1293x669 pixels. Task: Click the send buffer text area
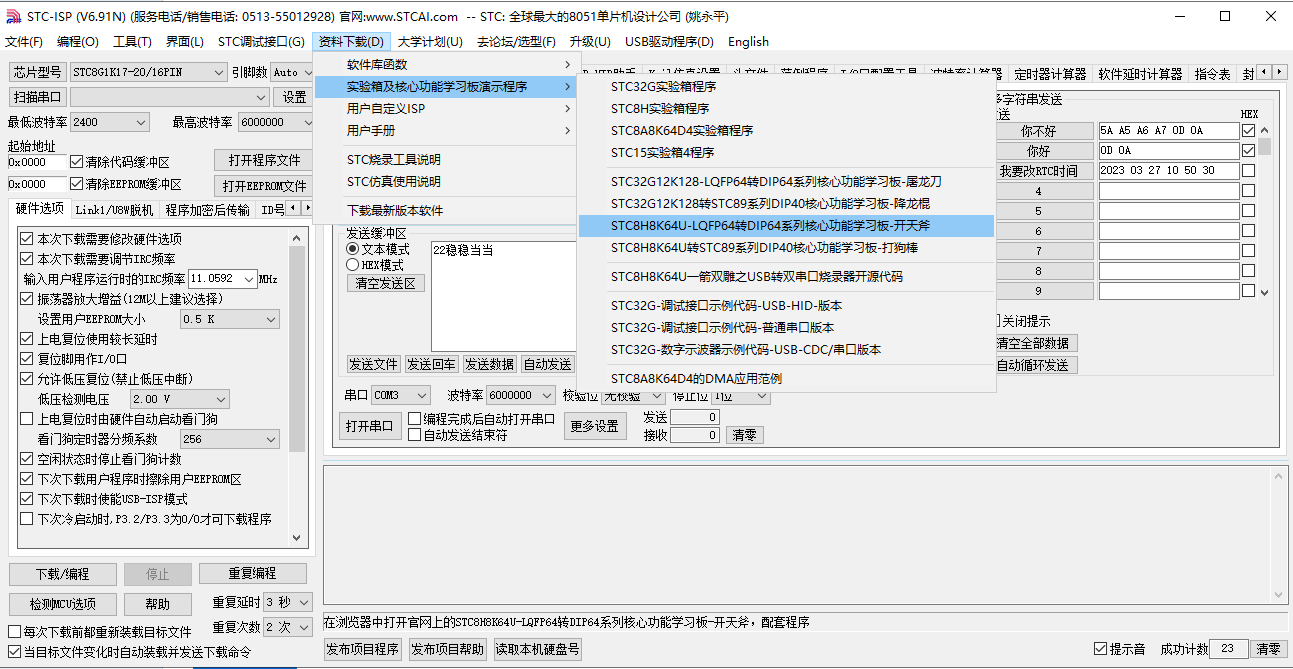click(x=503, y=296)
